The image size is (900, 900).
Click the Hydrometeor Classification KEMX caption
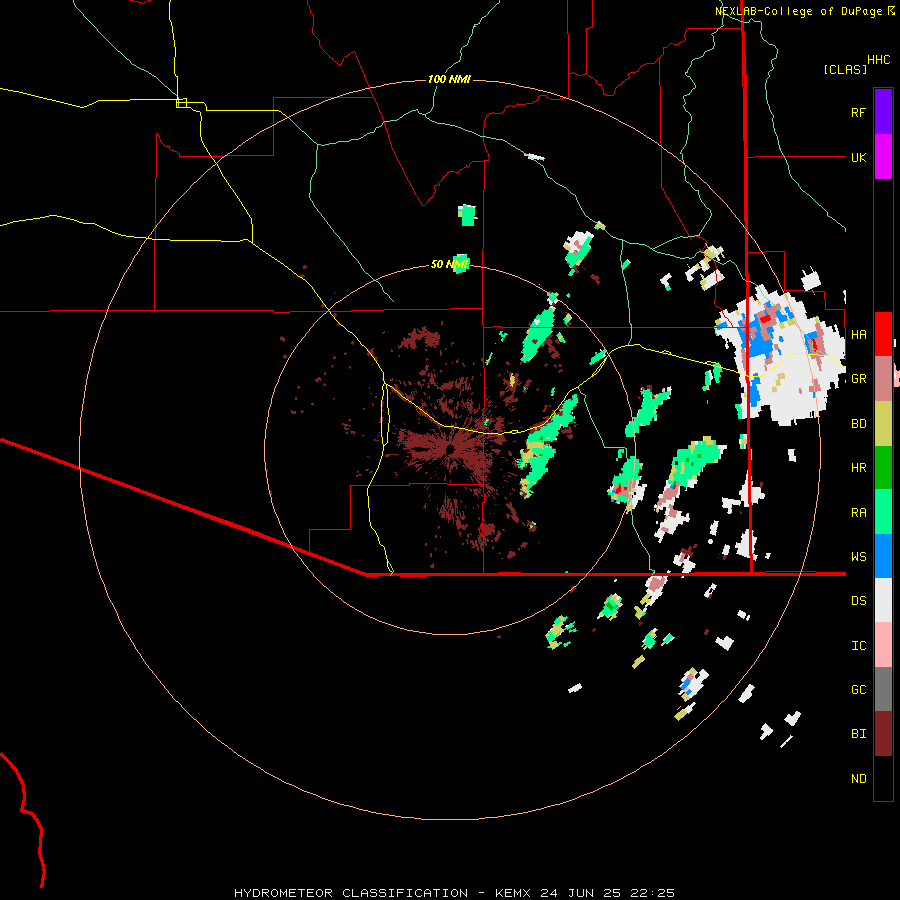(454, 893)
